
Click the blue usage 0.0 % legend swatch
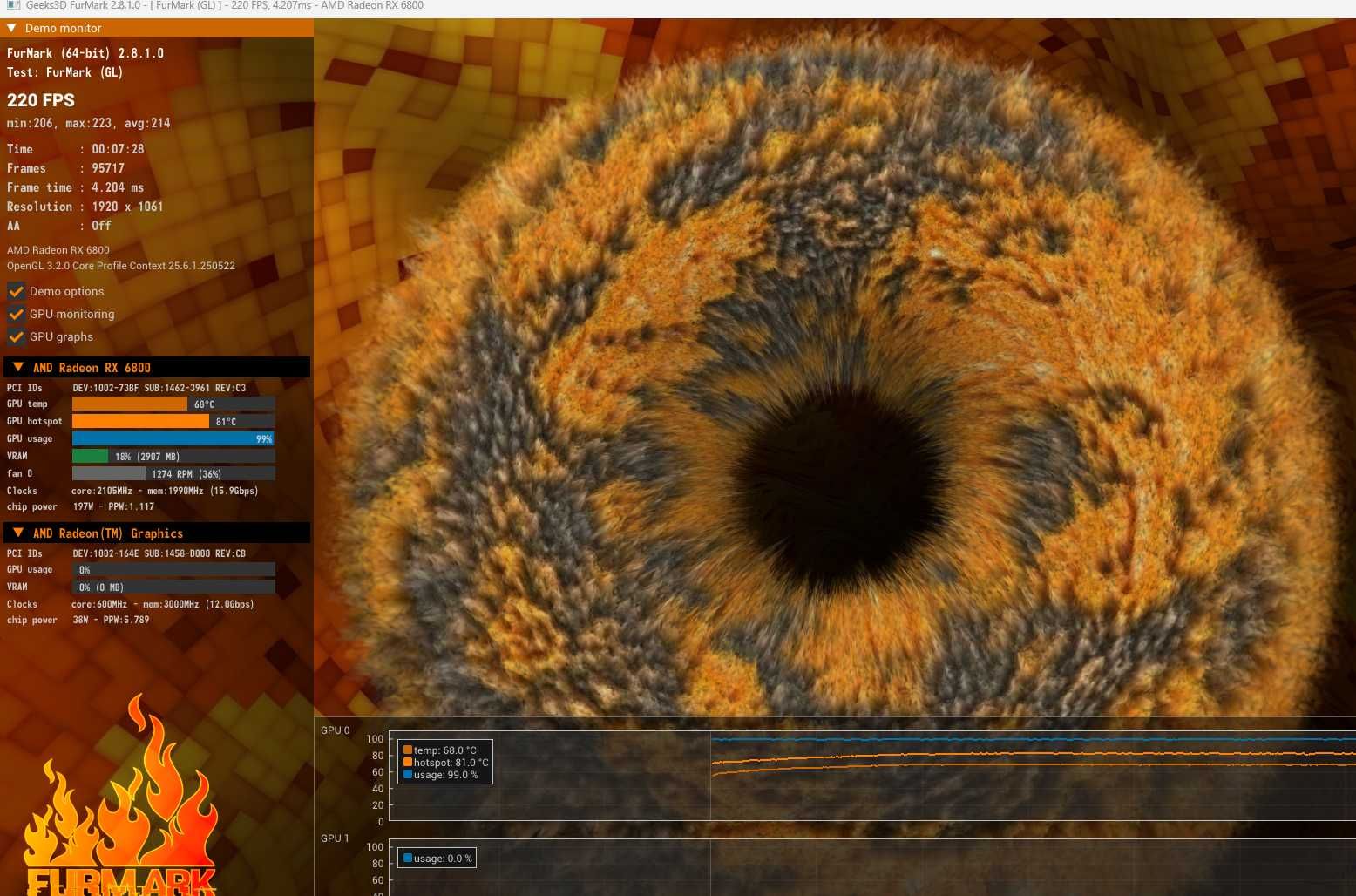point(408,858)
